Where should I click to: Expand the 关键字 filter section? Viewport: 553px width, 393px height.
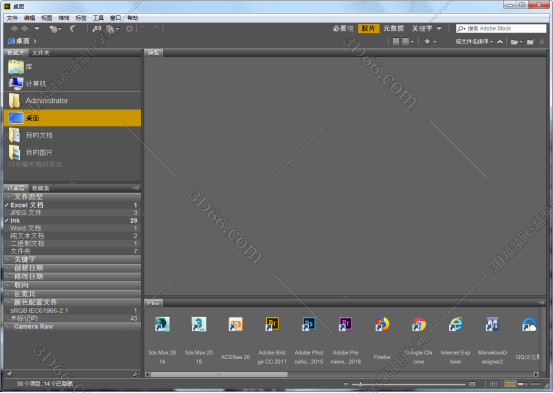tap(72, 259)
